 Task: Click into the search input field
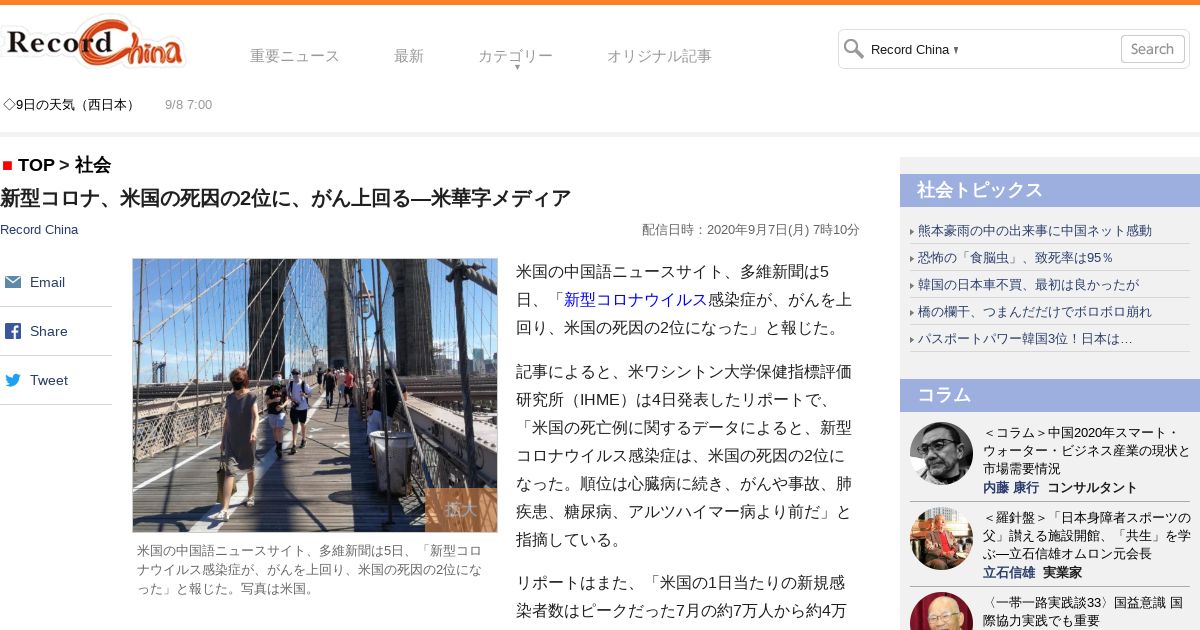[x=1040, y=49]
